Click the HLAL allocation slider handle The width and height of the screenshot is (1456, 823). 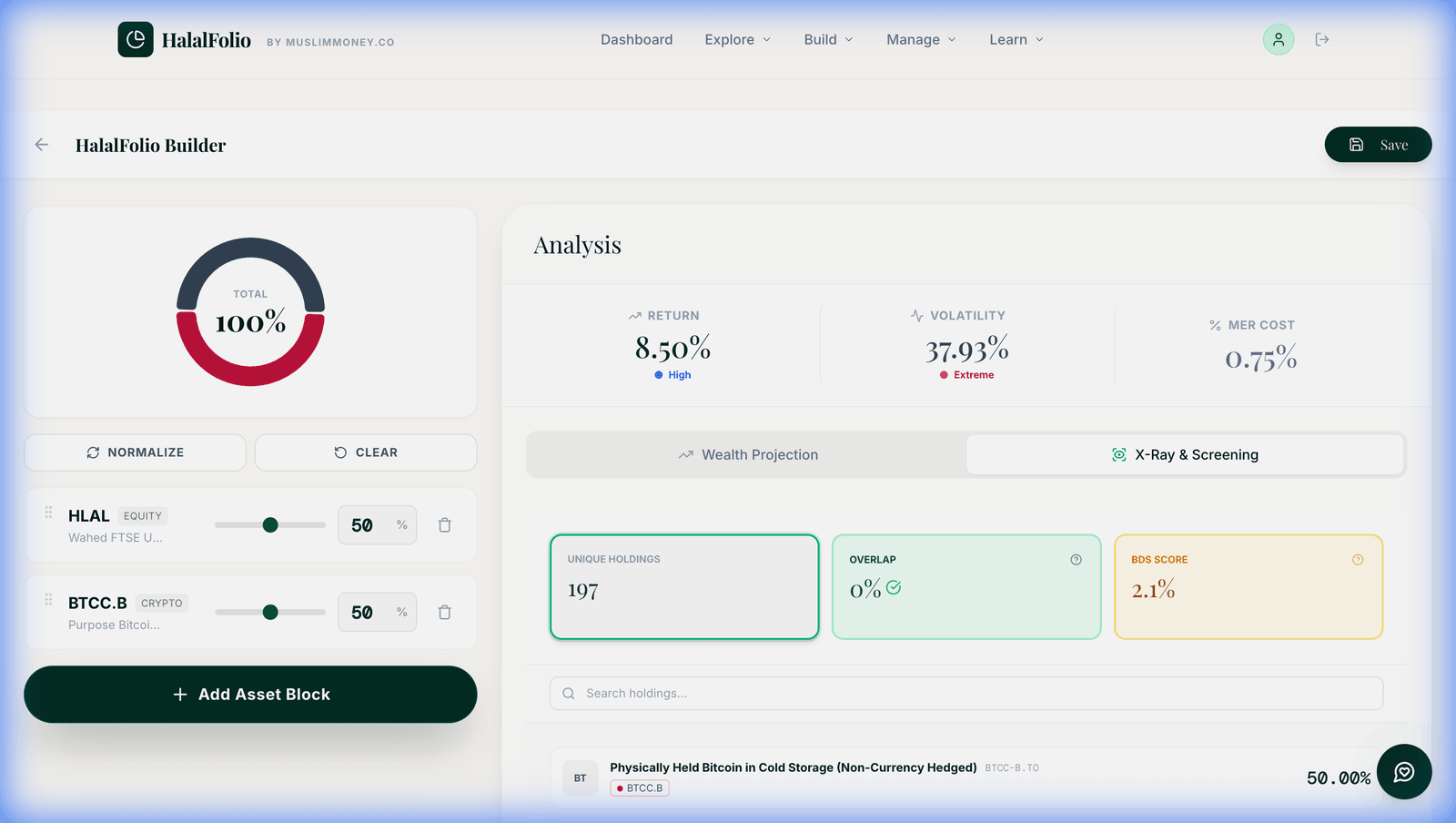click(270, 525)
